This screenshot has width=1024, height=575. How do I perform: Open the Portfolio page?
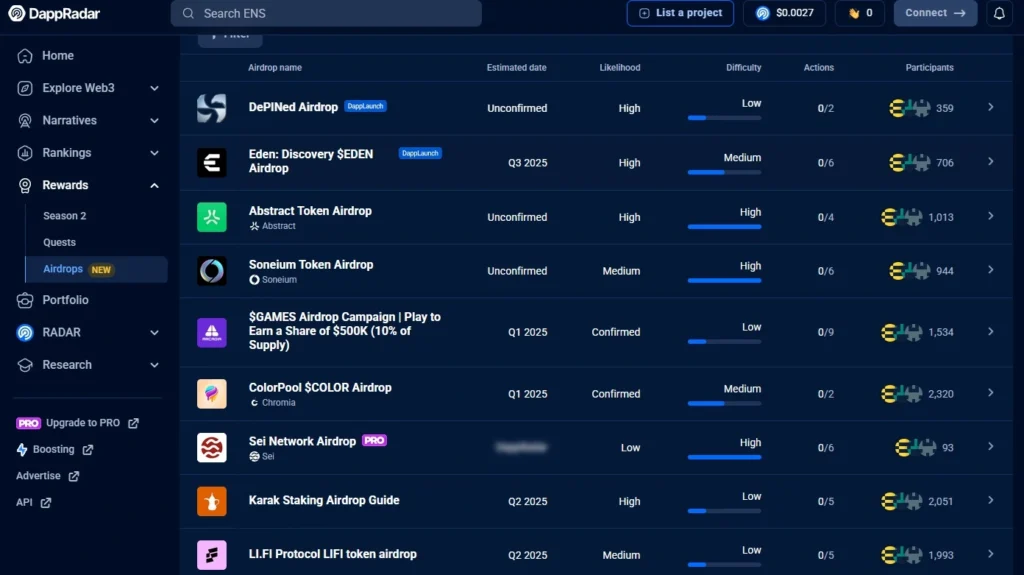(x=65, y=301)
